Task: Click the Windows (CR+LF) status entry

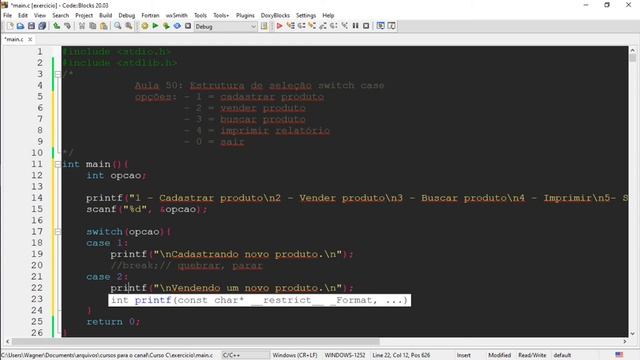Action: coord(295,355)
